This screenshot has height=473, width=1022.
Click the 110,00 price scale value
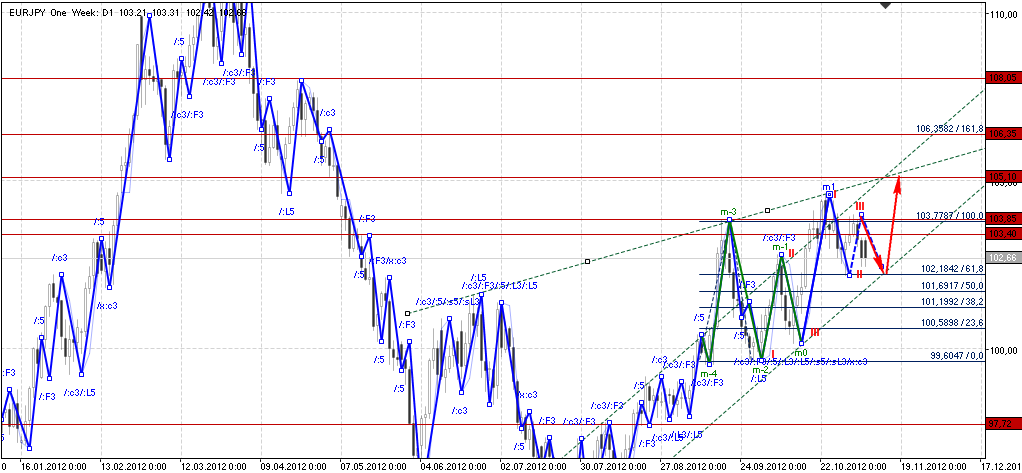(1003, 15)
